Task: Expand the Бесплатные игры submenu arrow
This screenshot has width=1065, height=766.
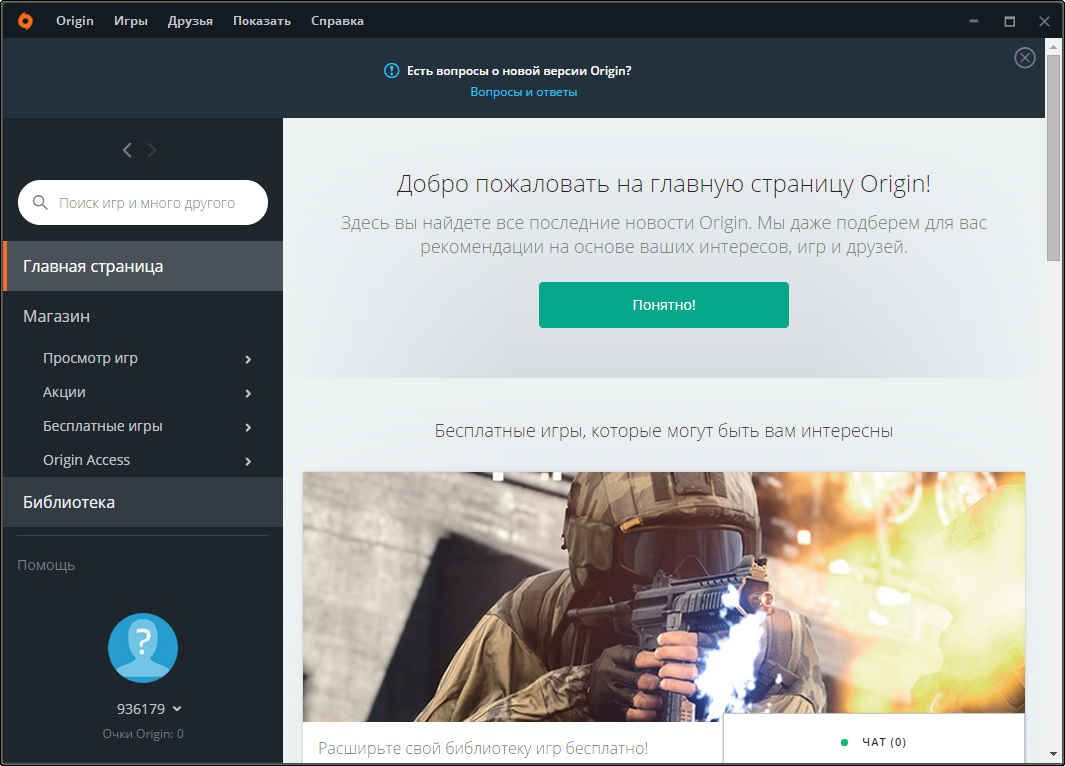Action: 248,427
